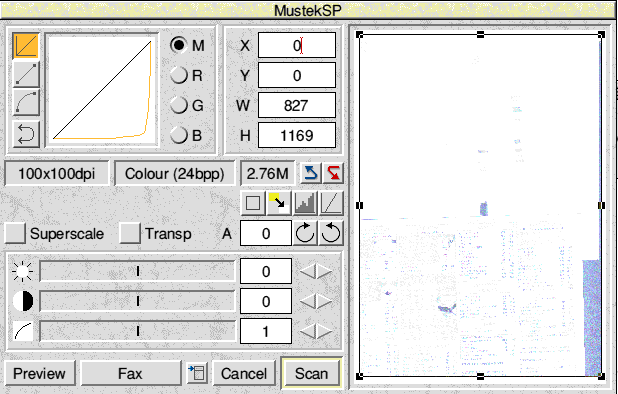The width and height of the screenshot is (618, 394).
Task: Click the Fax button
Action: pyautogui.click(x=130, y=373)
